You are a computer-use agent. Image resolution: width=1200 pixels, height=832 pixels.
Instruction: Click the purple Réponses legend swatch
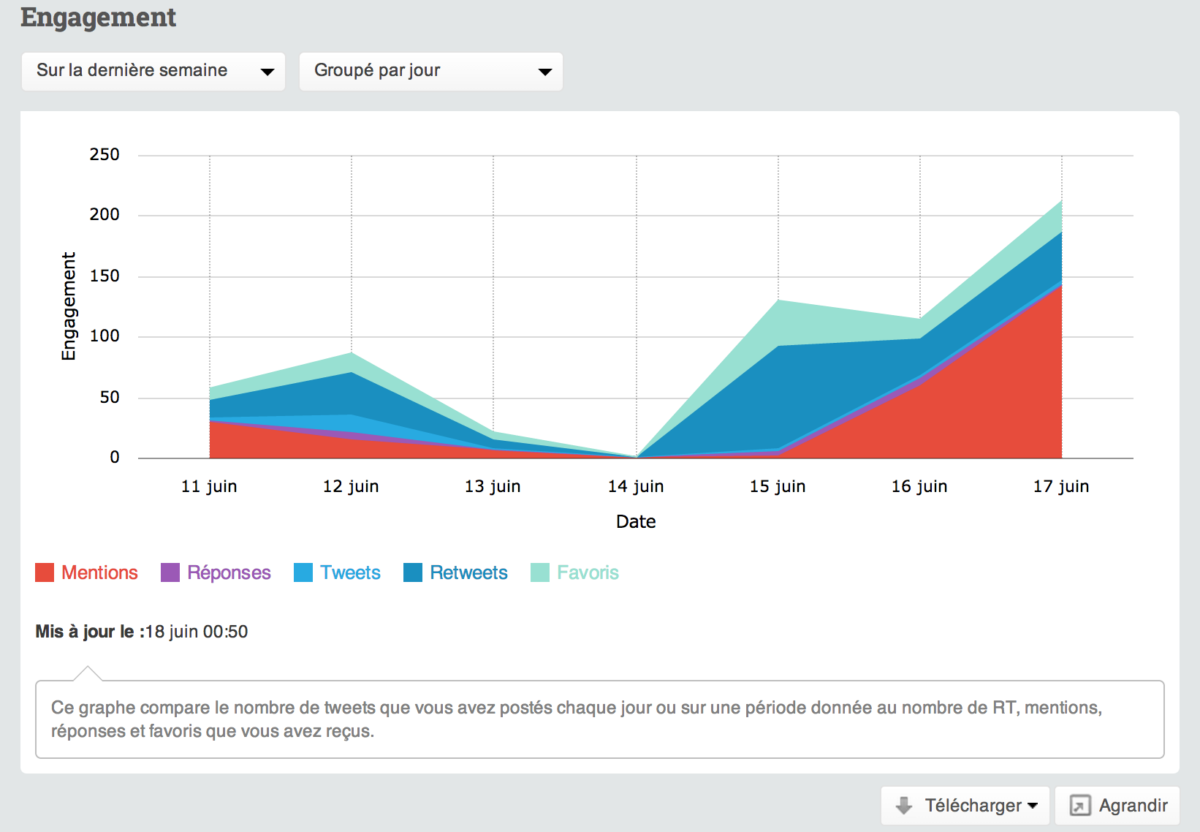(170, 573)
